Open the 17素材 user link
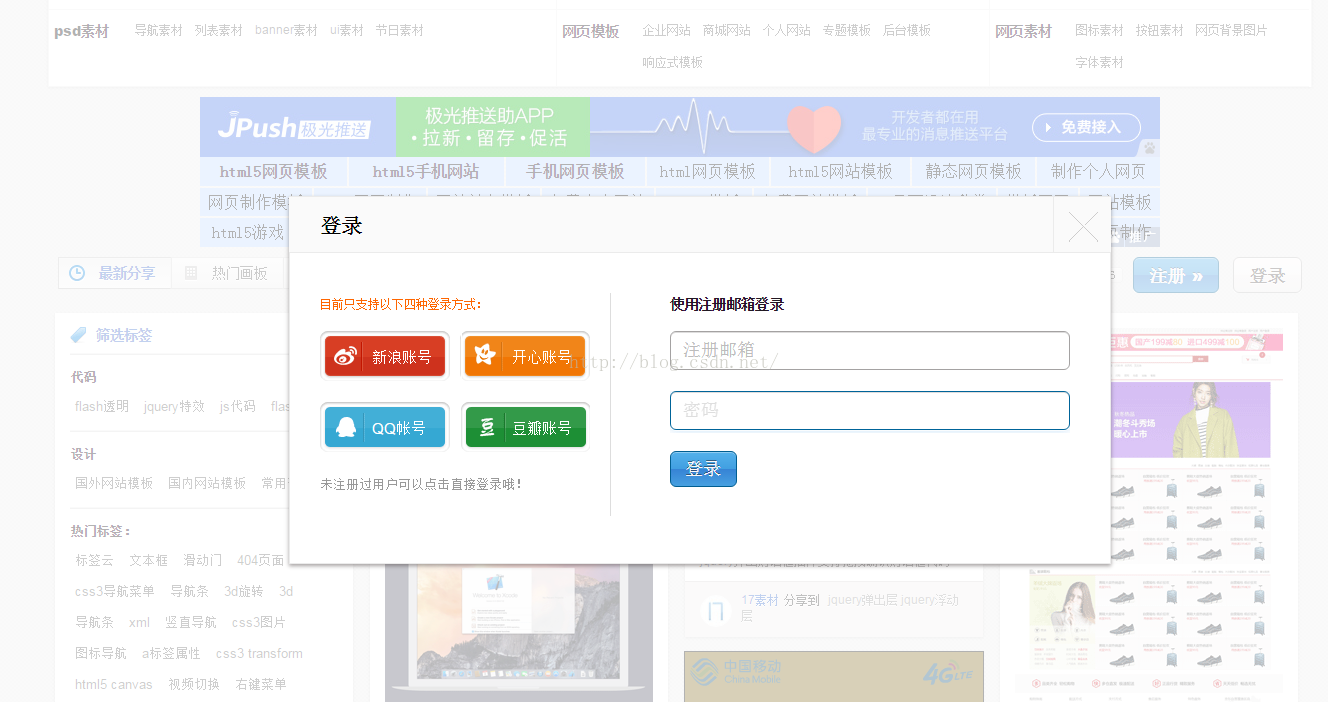 point(760,600)
